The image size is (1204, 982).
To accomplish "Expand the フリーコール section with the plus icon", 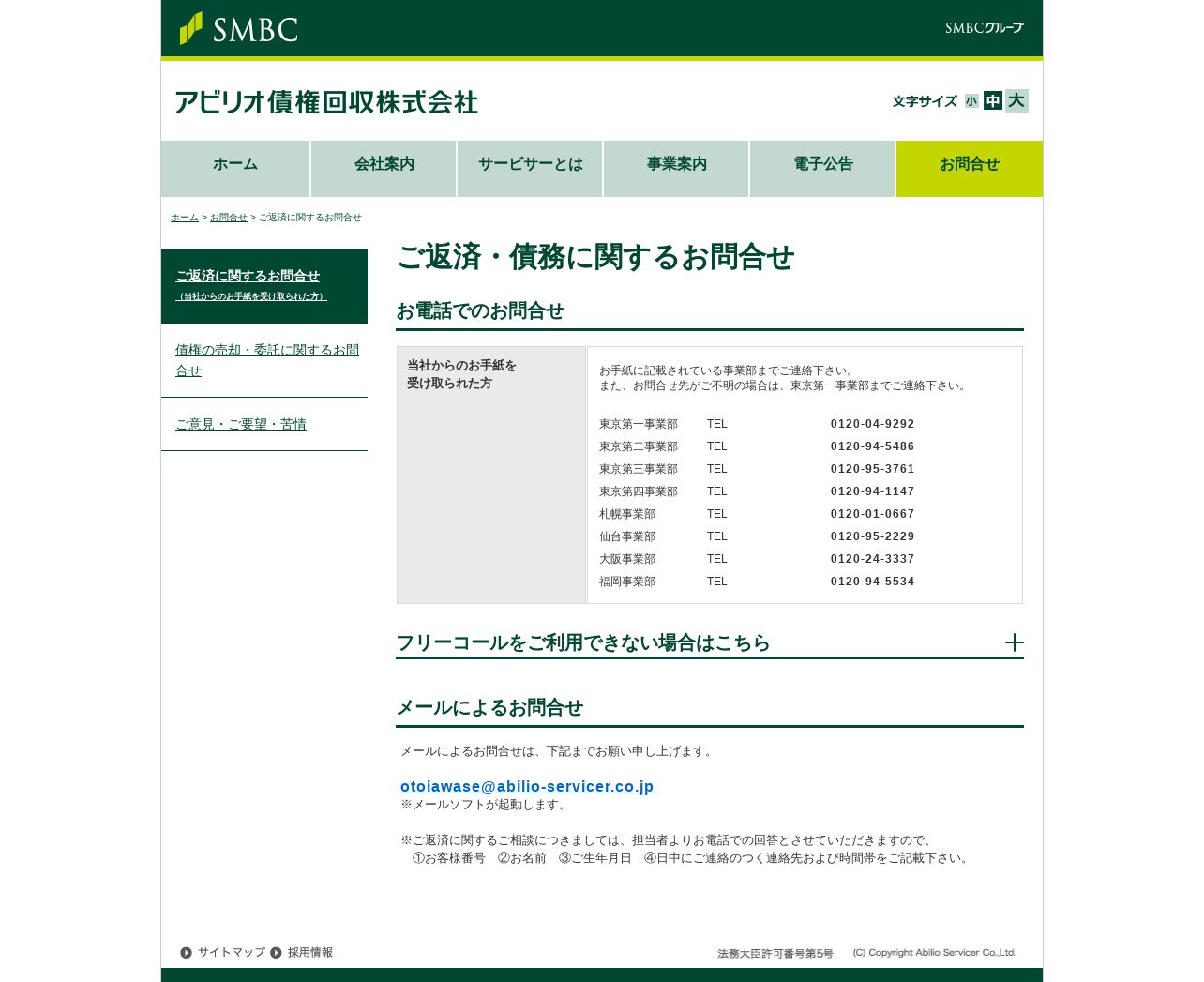I will point(1014,642).
